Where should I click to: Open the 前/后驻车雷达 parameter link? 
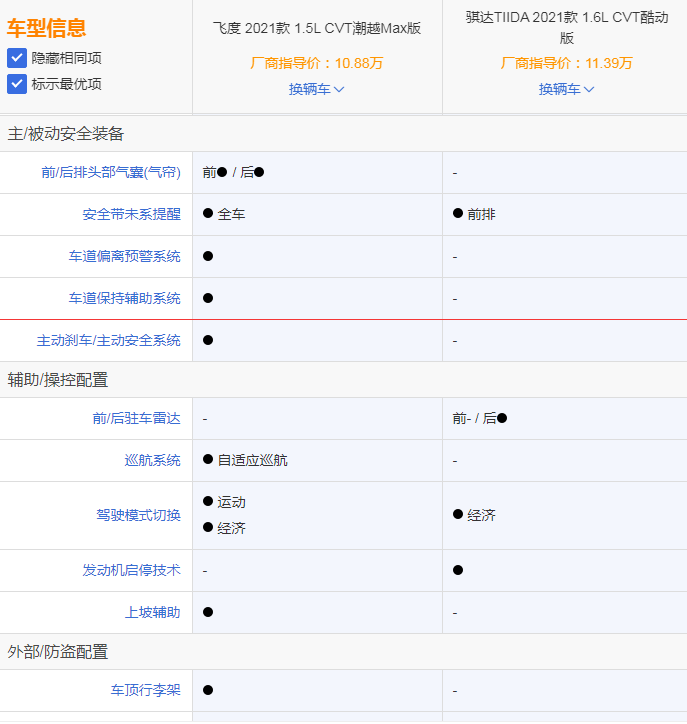[x=137, y=418]
